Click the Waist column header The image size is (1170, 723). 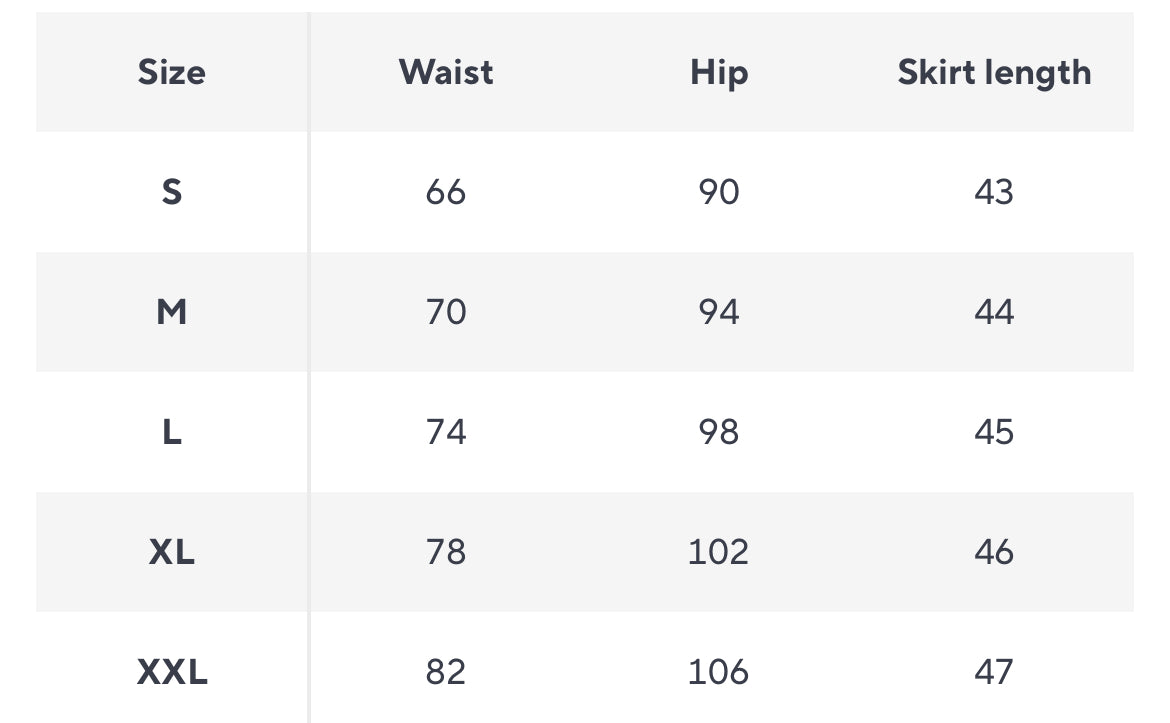[446, 72]
